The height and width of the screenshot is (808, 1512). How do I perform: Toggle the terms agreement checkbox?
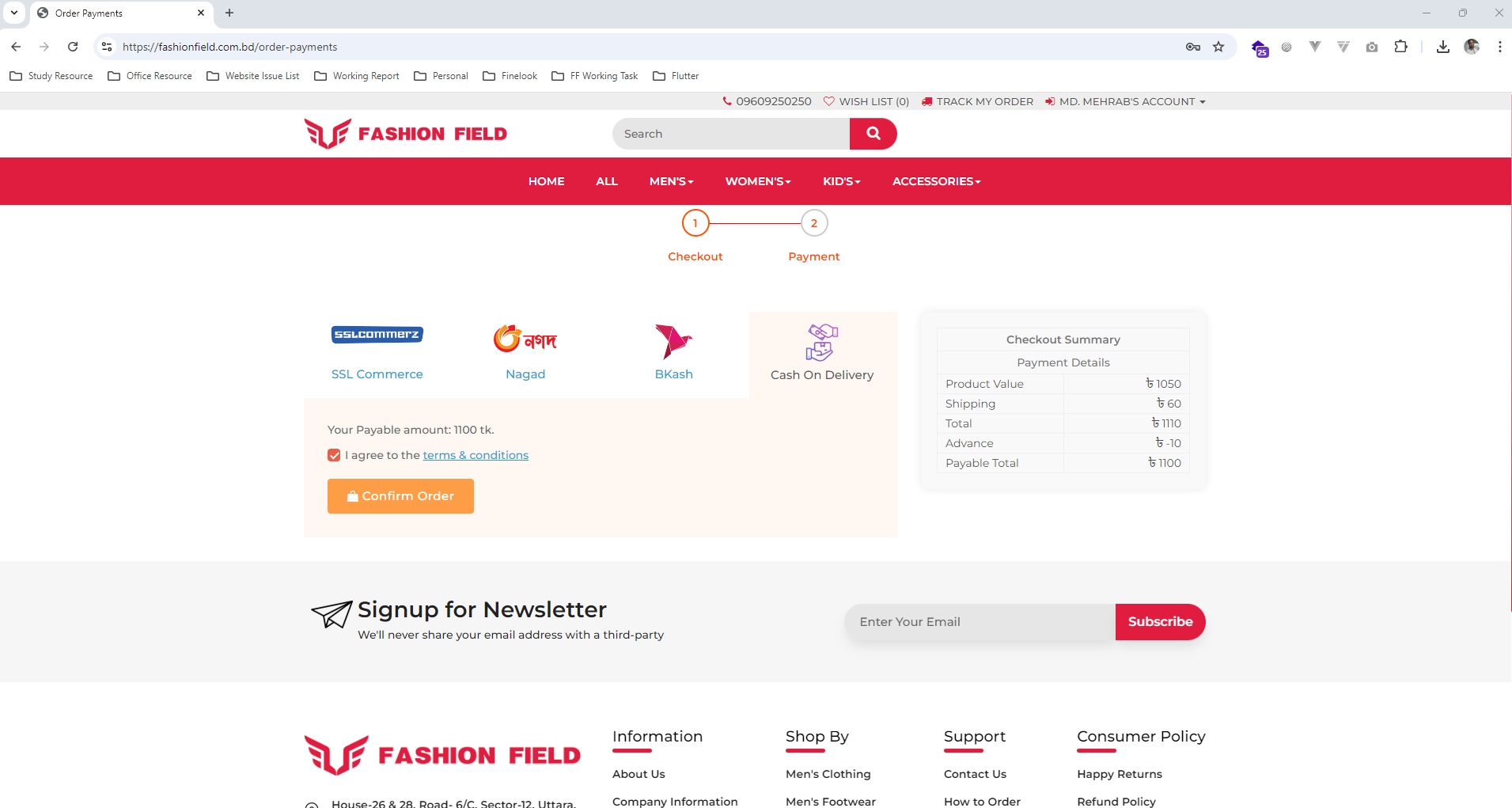[334, 455]
